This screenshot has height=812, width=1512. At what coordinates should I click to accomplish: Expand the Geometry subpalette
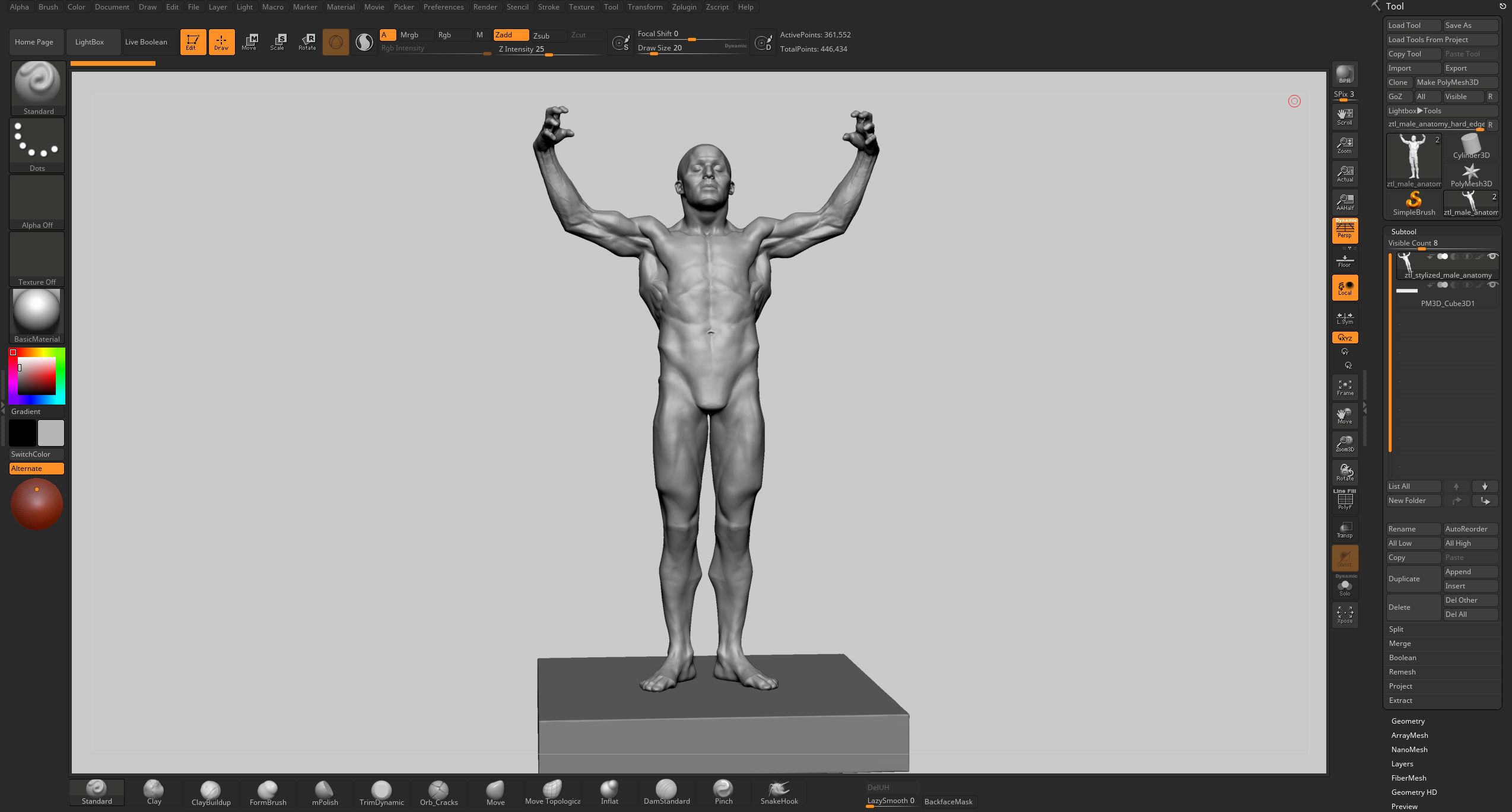click(1408, 721)
